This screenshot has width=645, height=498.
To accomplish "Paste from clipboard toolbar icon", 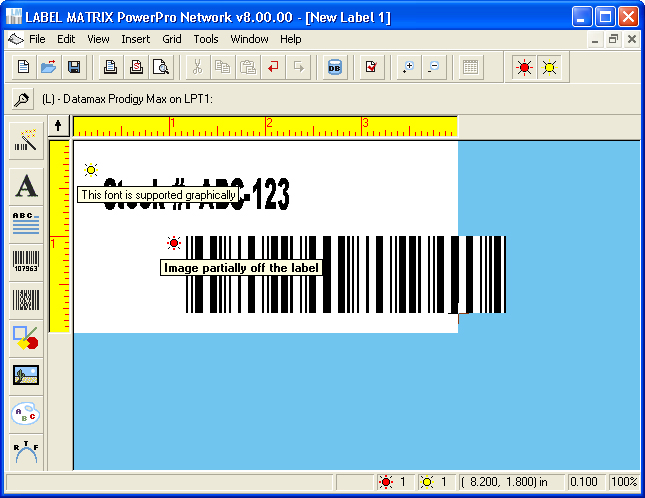I will (248, 67).
